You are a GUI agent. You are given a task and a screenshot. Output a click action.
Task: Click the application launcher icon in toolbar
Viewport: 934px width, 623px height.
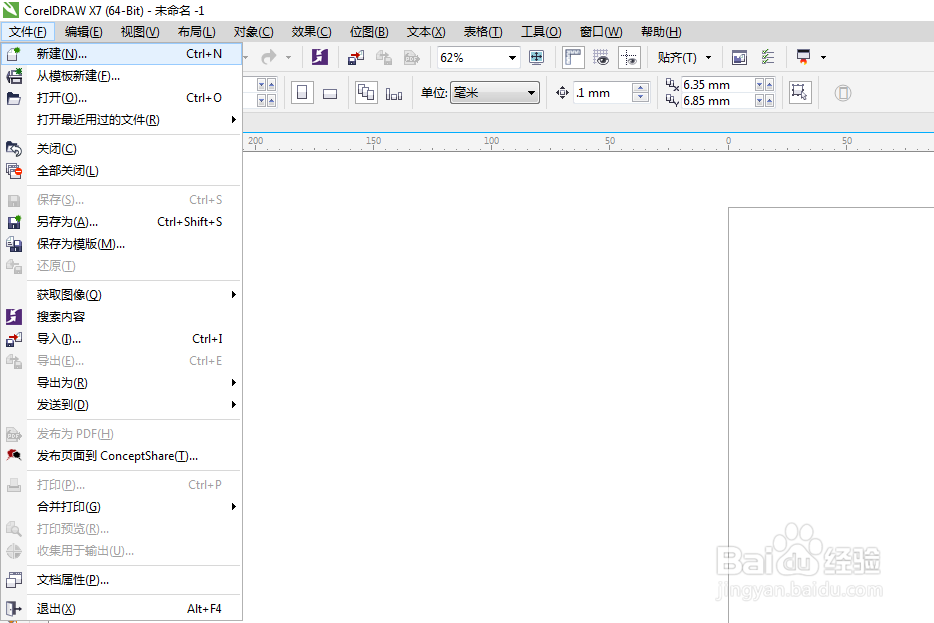804,57
